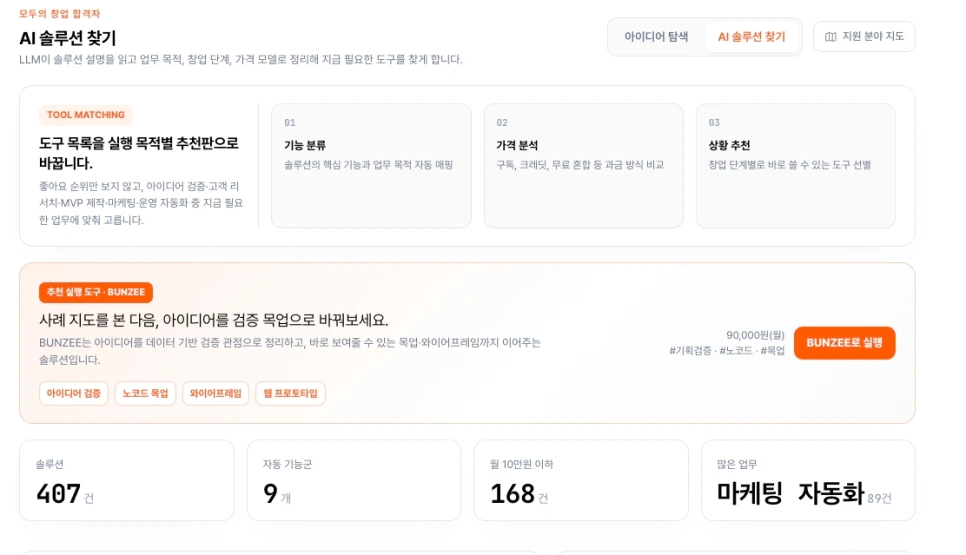The height and width of the screenshot is (555, 966).
Task: Select the 노코드 목업 tag chip
Action: (145, 393)
